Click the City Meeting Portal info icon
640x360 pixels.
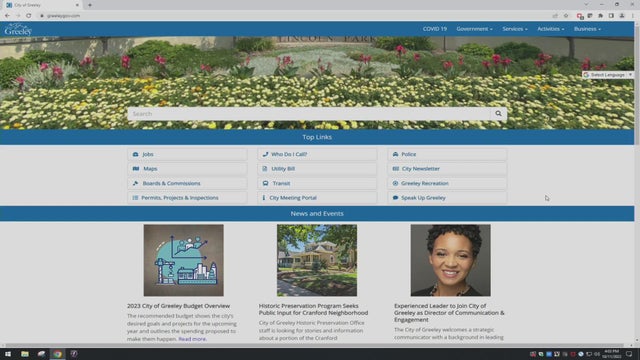(x=264, y=198)
